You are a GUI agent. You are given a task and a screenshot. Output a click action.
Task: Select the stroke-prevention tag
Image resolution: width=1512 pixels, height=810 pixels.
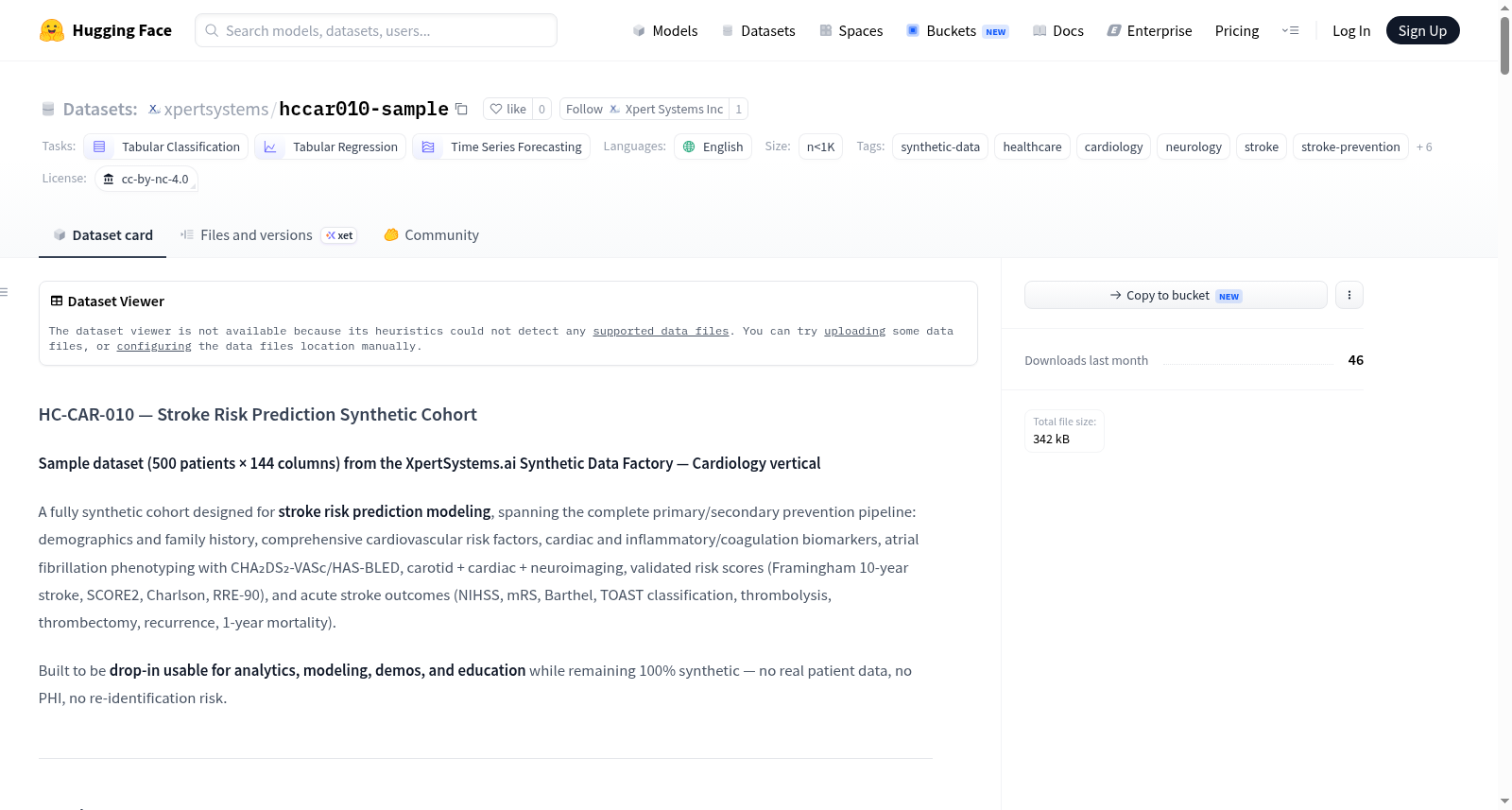[1350, 146]
